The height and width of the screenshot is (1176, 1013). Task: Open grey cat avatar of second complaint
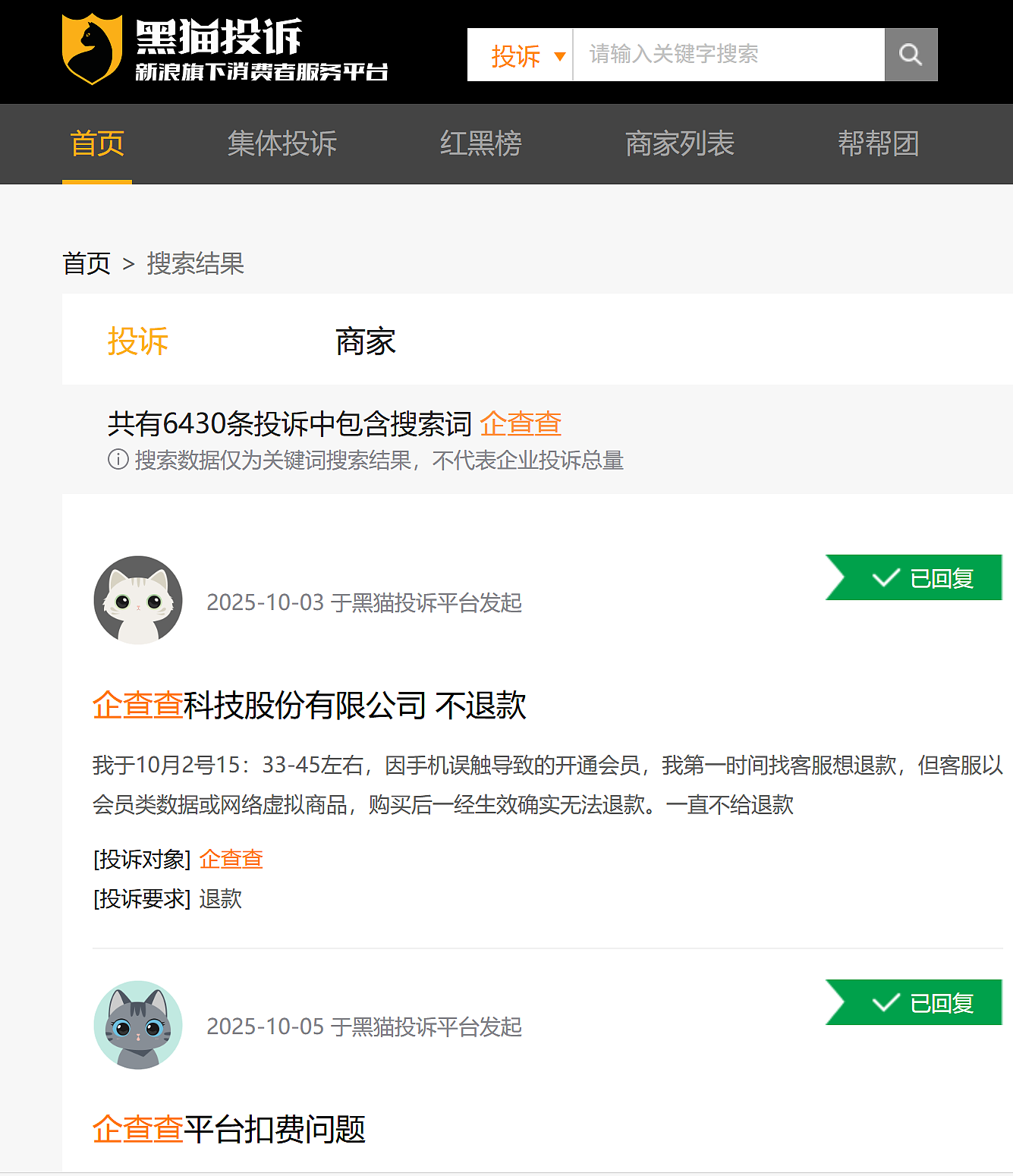click(138, 1025)
